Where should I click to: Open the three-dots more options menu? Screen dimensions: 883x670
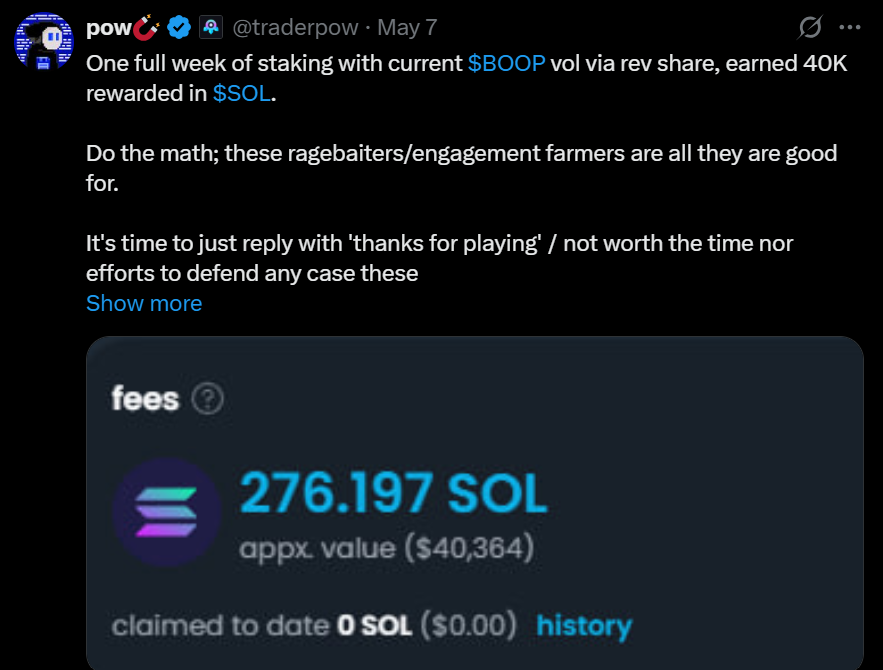point(850,27)
